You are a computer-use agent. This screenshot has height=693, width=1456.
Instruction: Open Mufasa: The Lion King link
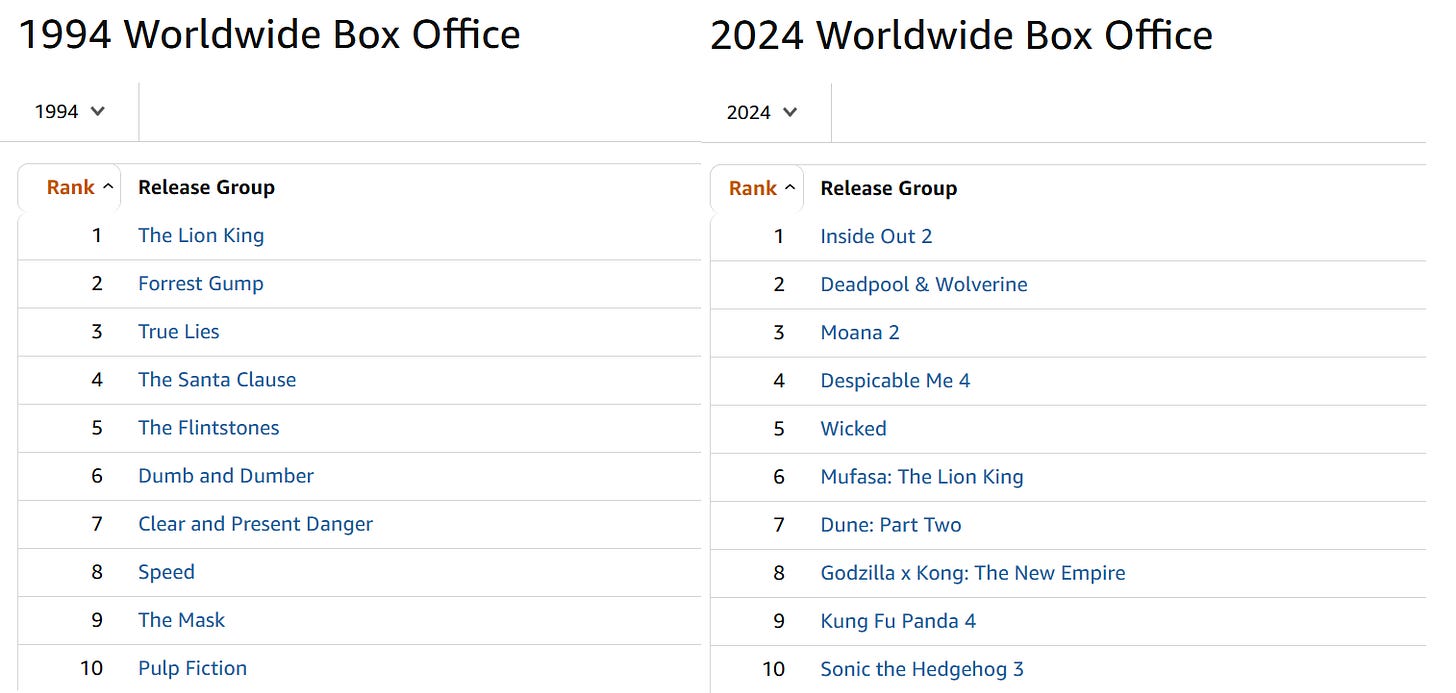point(922,477)
